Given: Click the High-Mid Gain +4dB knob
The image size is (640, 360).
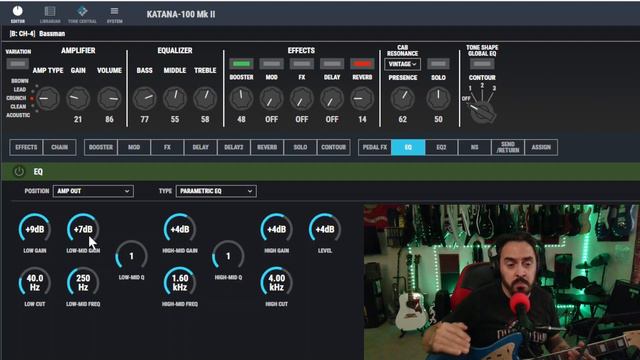Looking at the screenshot, I should pyautogui.click(x=180, y=229).
